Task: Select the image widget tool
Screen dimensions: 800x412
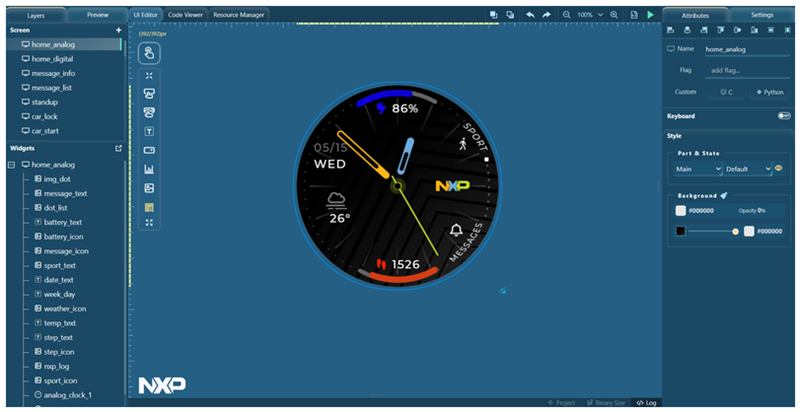Action: [149, 188]
